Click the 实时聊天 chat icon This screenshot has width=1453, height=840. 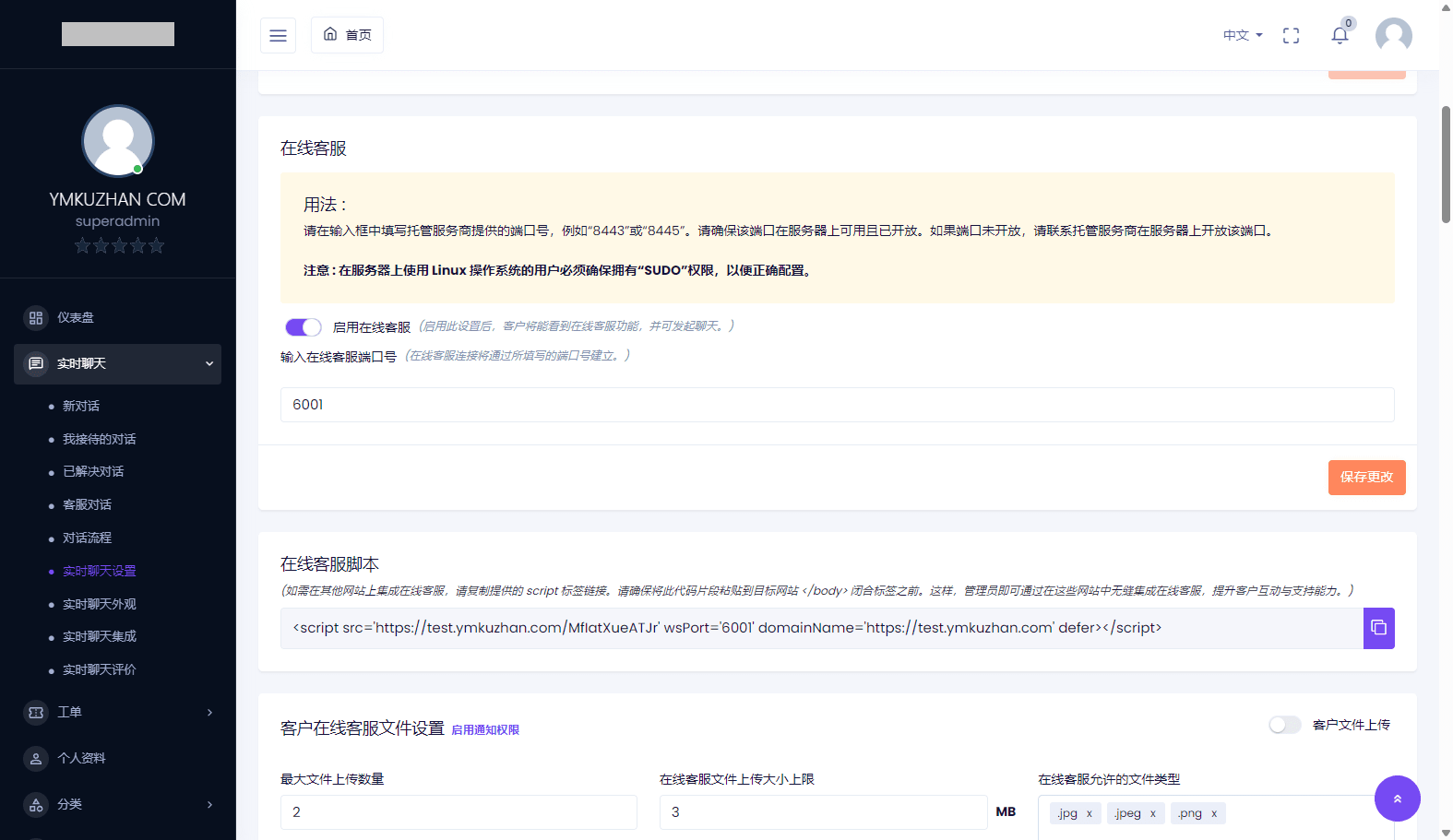pyautogui.click(x=36, y=363)
